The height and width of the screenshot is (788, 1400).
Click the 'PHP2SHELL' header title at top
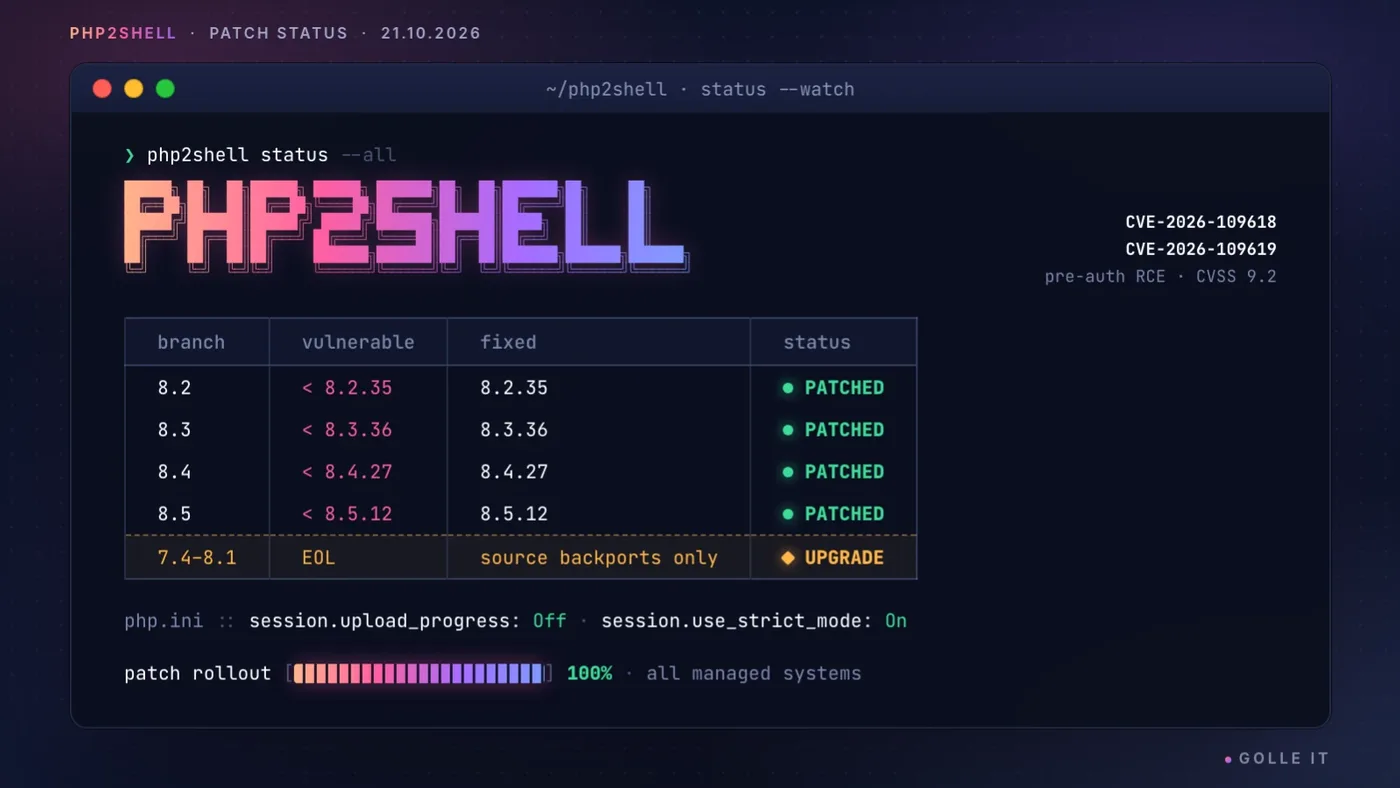pyautogui.click(x=123, y=33)
